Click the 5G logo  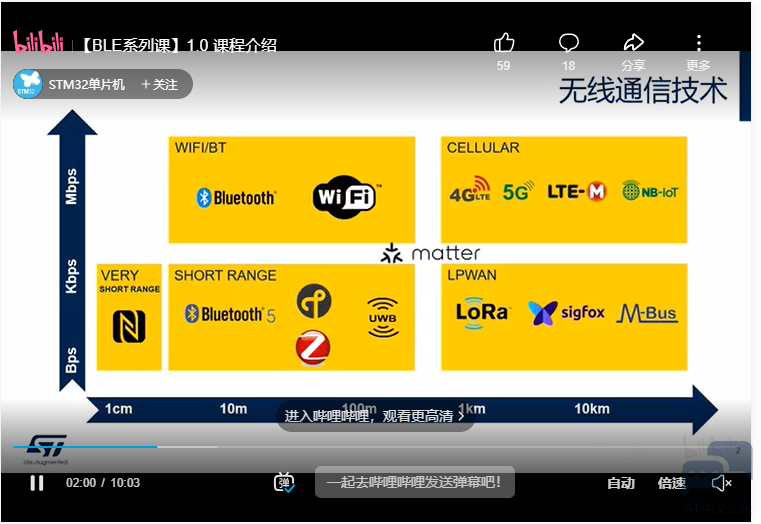(518, 191)
